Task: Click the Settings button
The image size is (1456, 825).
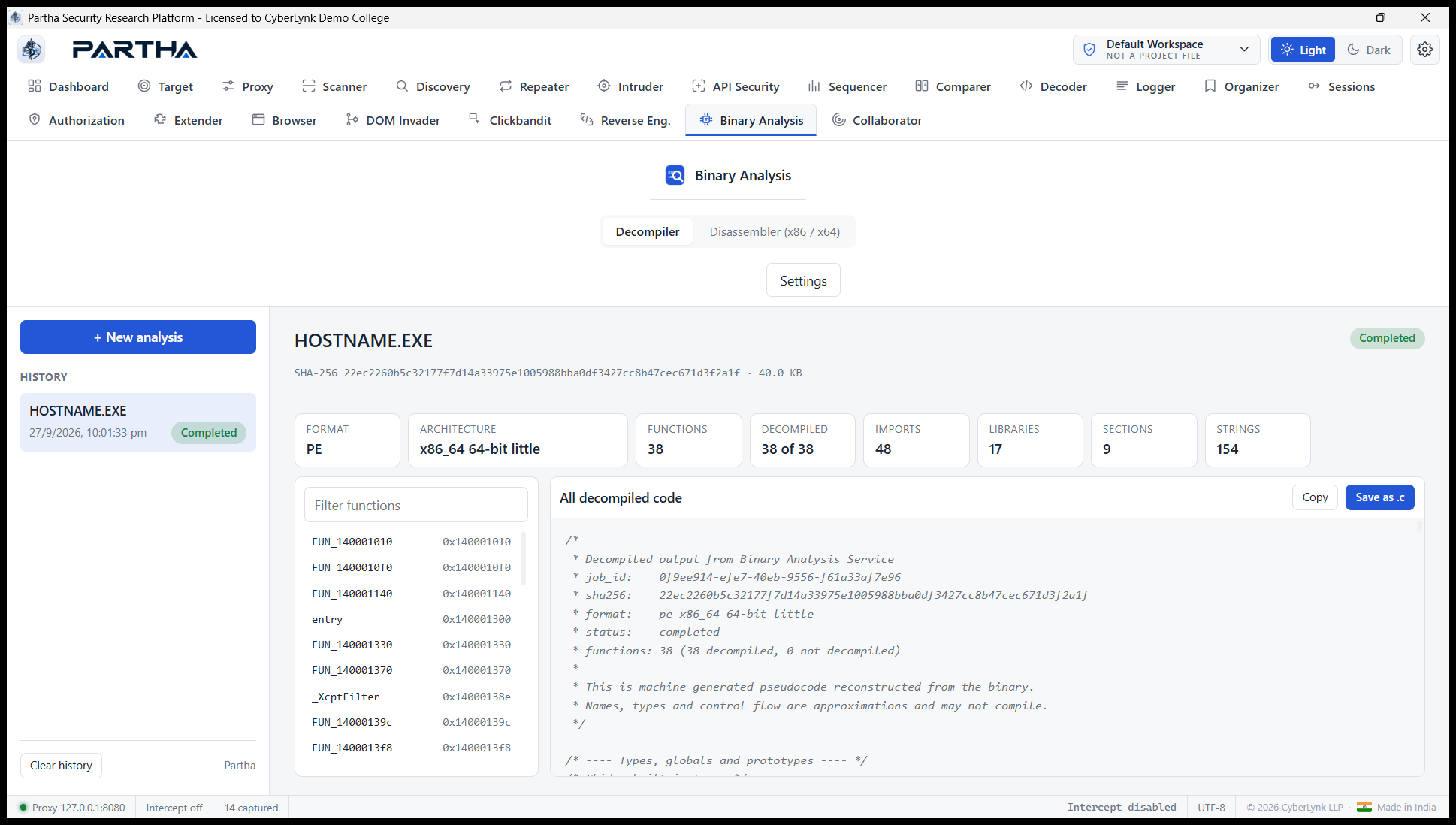Action: point(803,280)
